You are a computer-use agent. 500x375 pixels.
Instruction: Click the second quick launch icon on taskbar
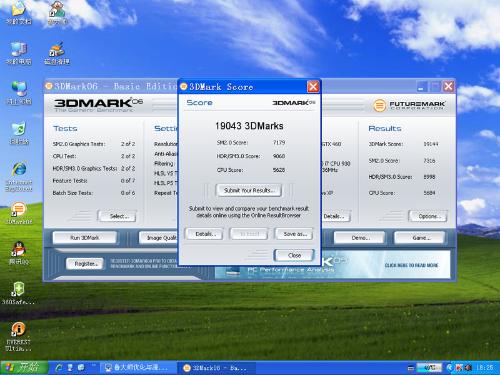click(70, 368)
